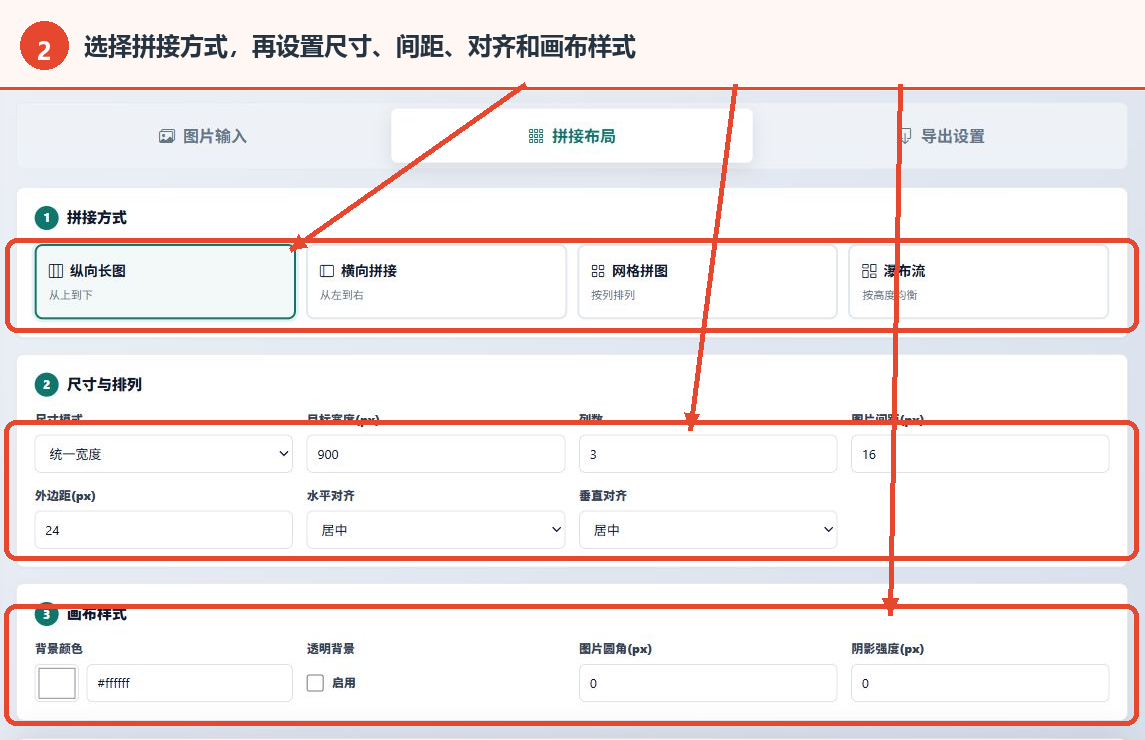Click the 背景颜色 label
Image resolution: width=1145 pixels, height=740 pixels.
tap(58, 649)
